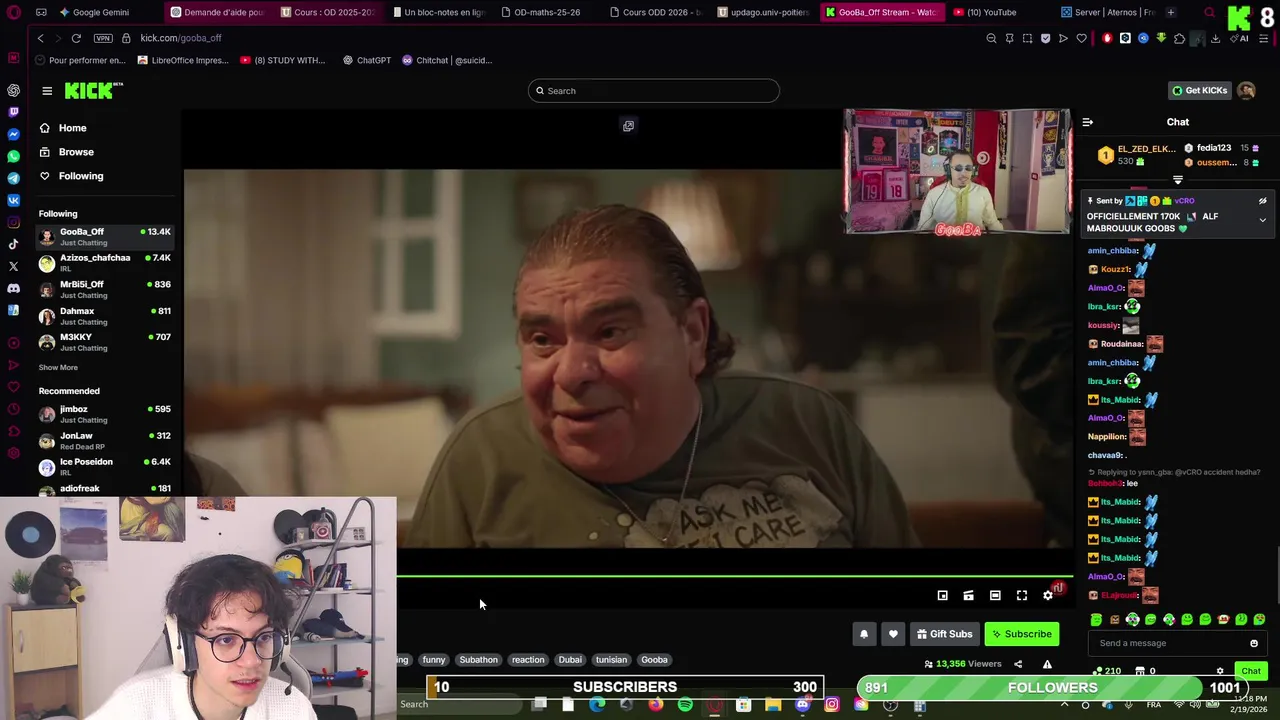This screenshot has width=1280, height=720.
Task: Open a new browser tab
Action: tap(1171, 12)
